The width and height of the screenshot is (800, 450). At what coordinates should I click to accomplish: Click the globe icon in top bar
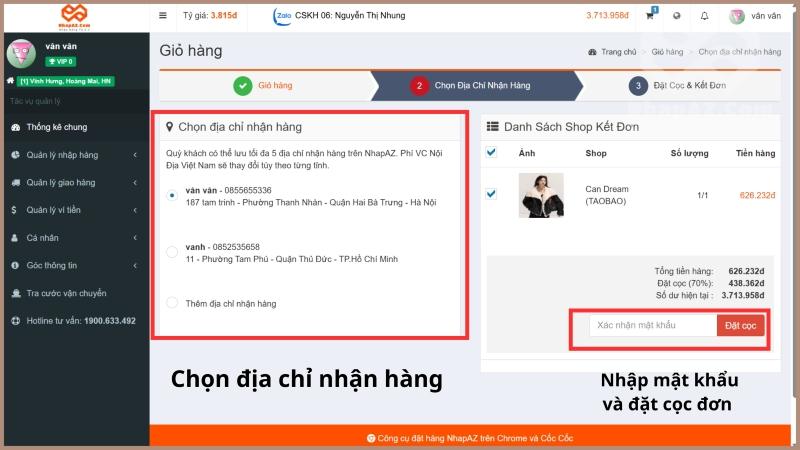(677, 16)
